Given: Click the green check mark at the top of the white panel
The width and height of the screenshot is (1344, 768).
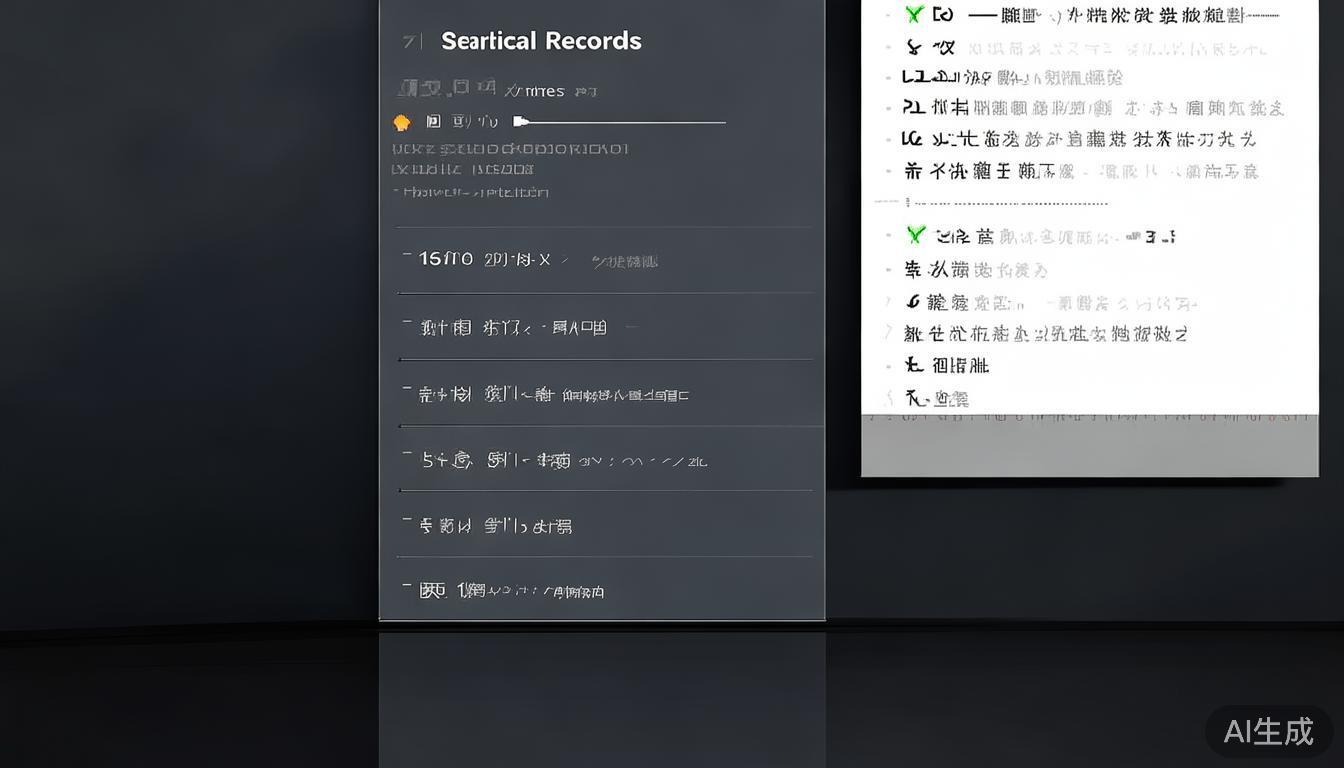Looking at the screenshot, I should click(914, 14).
